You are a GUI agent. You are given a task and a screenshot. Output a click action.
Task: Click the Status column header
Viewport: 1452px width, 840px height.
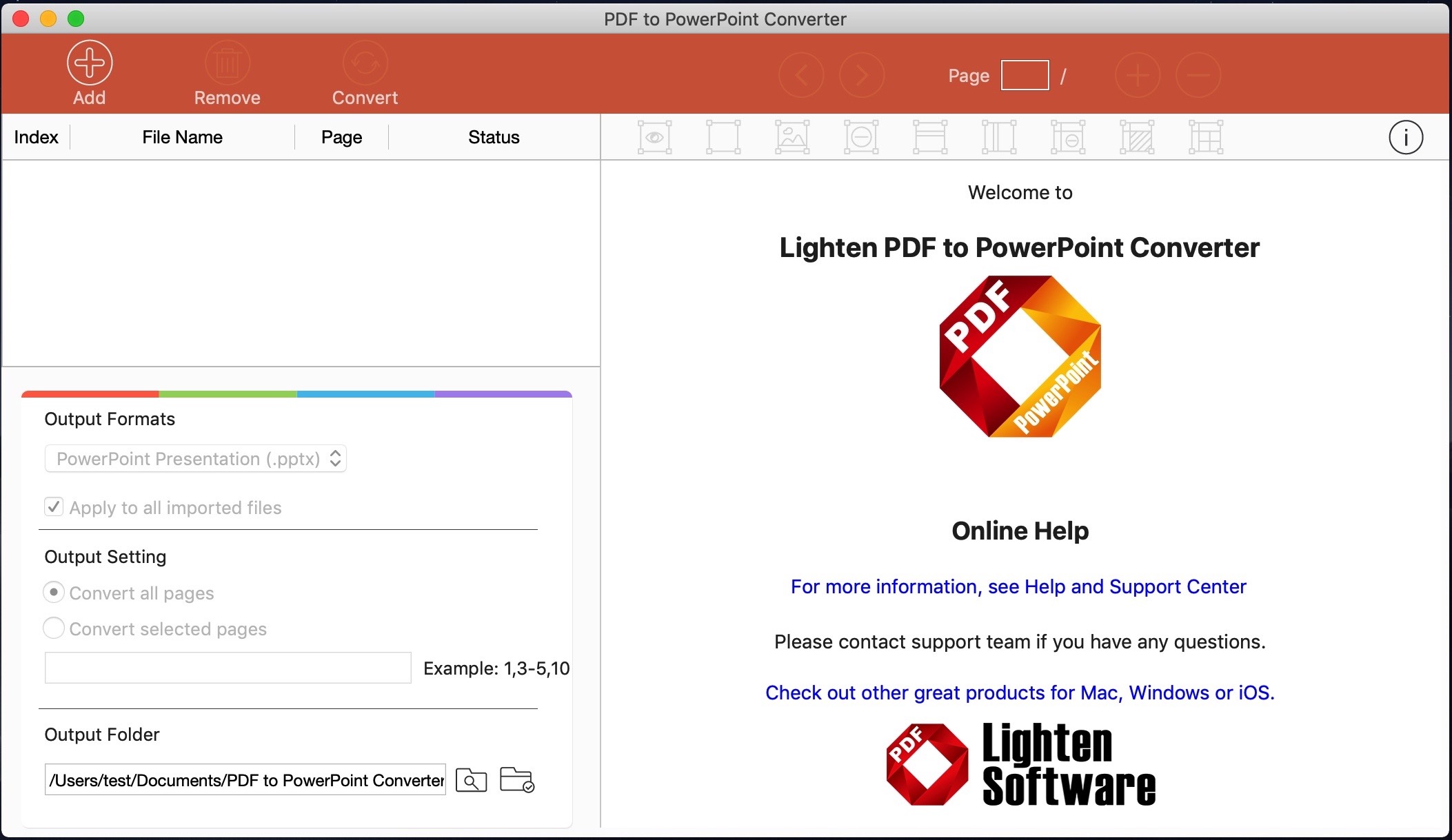coord(494,137)
